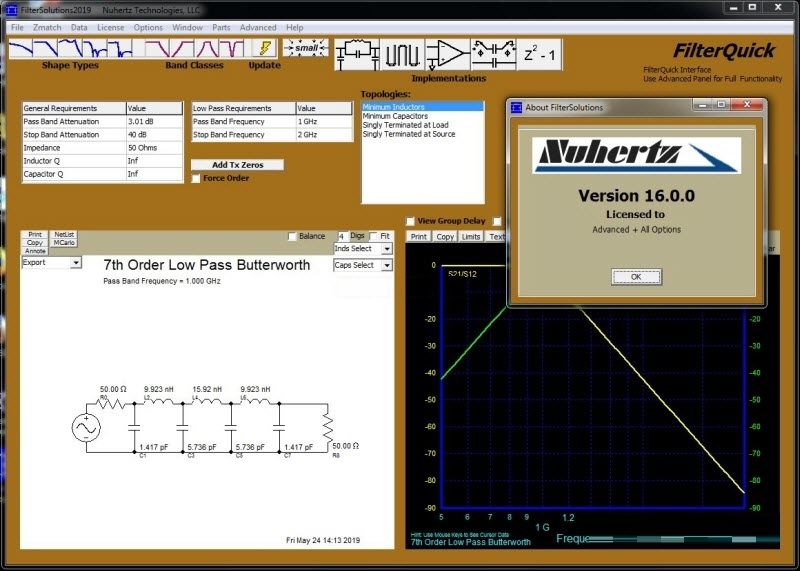Open the License menu
Viewport: 800px width, 571px height.
coord(111,28)
